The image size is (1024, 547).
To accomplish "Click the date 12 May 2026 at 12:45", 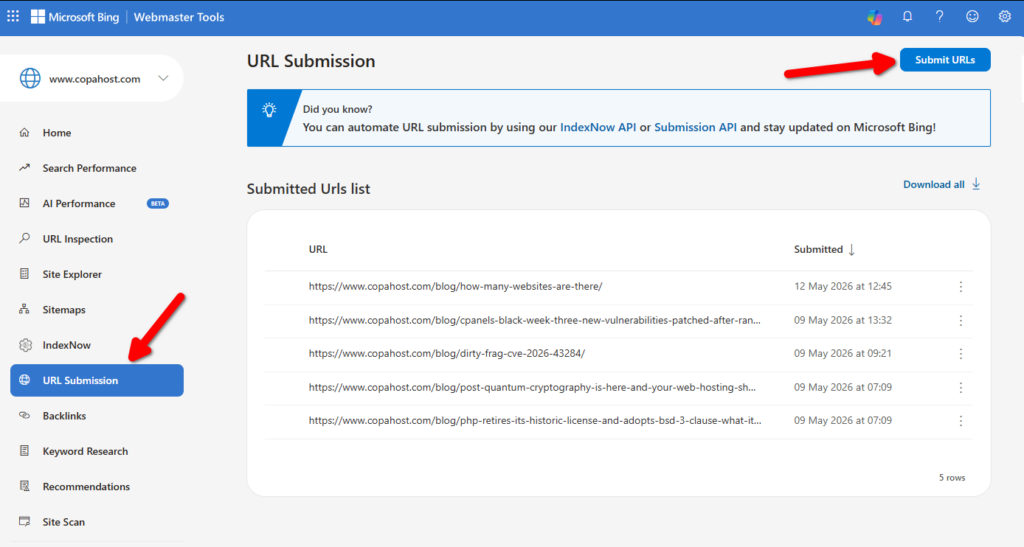I will (x=842, y=286).
